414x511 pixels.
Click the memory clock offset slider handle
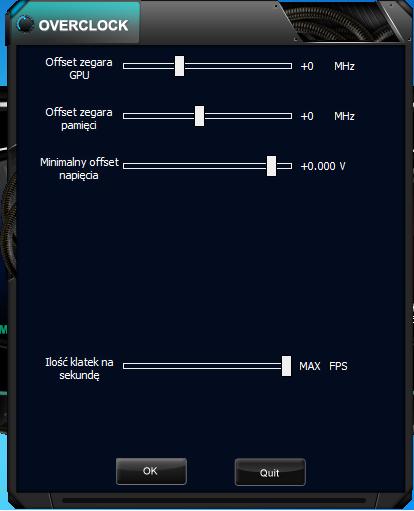point(199,116)
